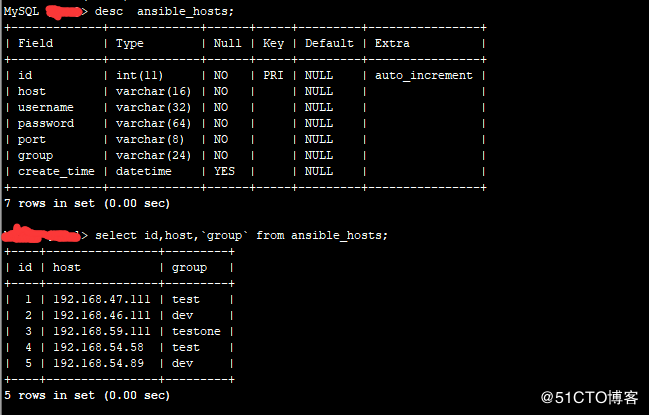The height and width of the screenshot is (415, 649).
Task: Click the testone group value
Action: pos(196,331)
